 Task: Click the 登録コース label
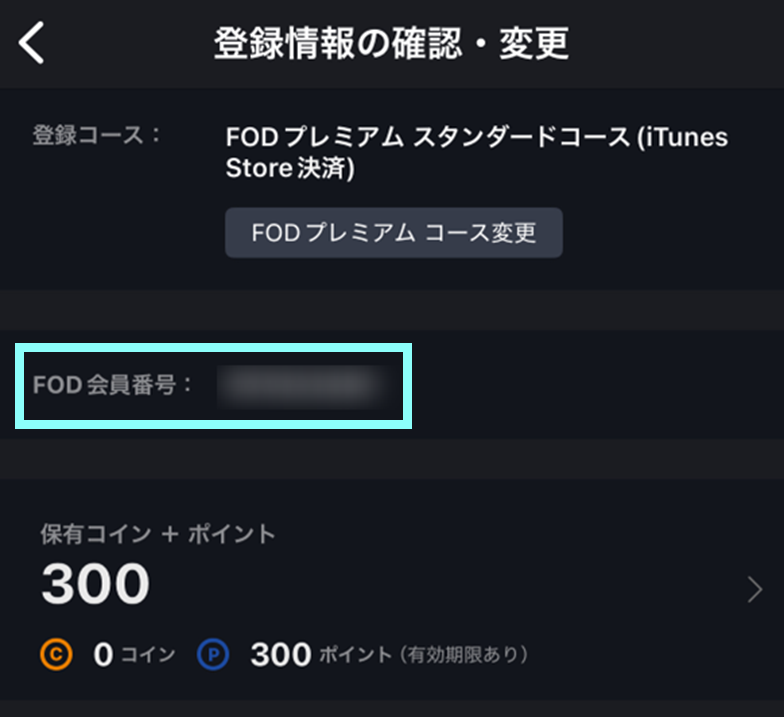pyautogui.click(x=97, y=135)
